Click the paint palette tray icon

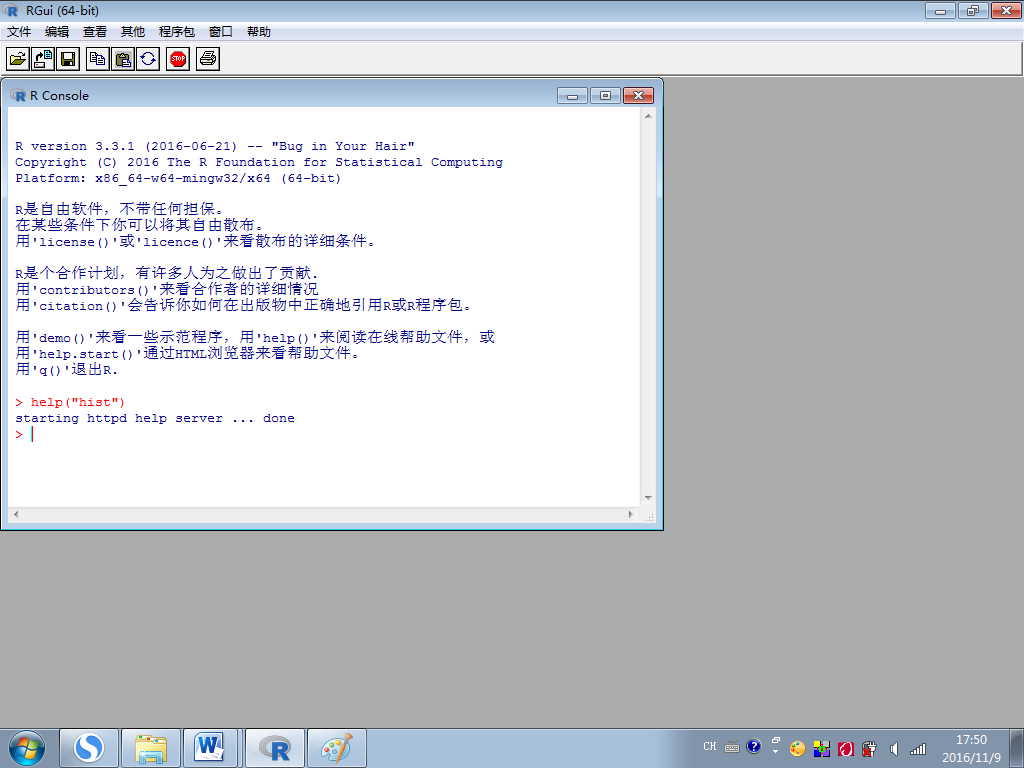797,749
